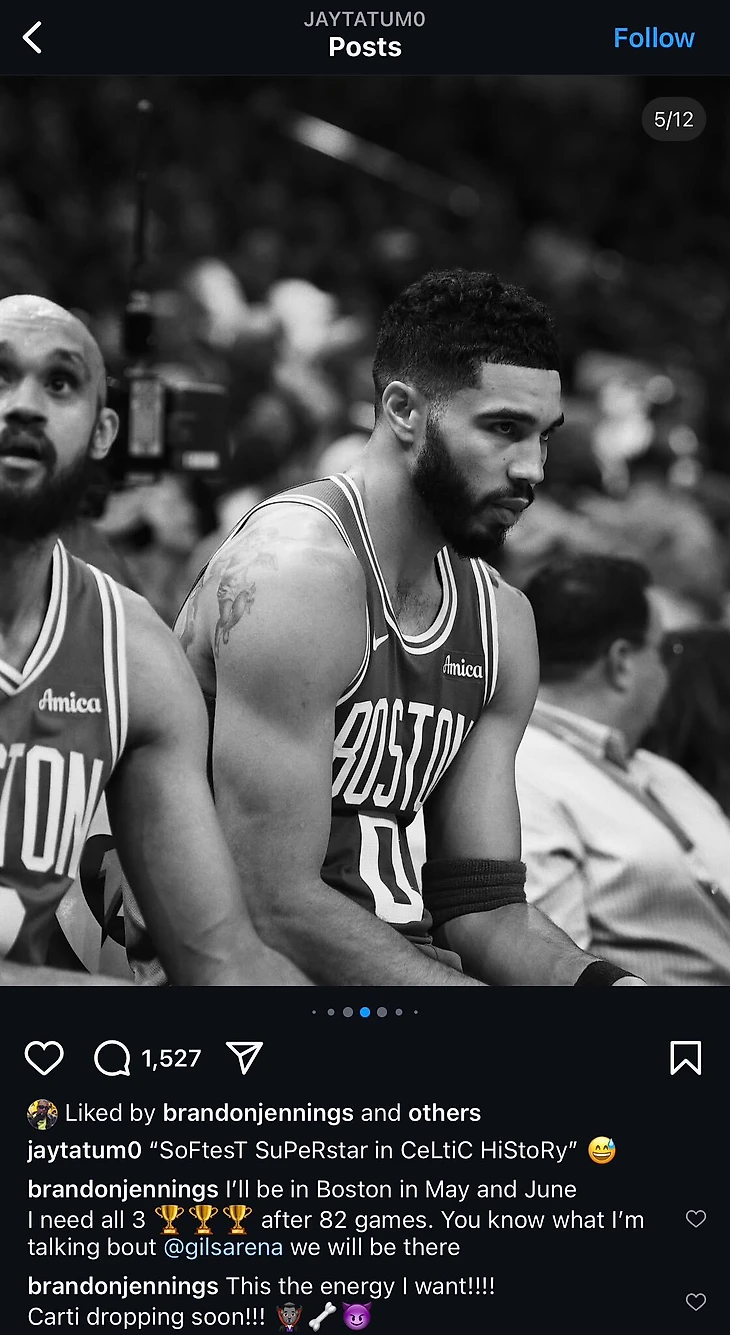Viewport: 730px width, 1335px height.
Task: Open comments via the speech bubble icon
Action: (112, 1058)
